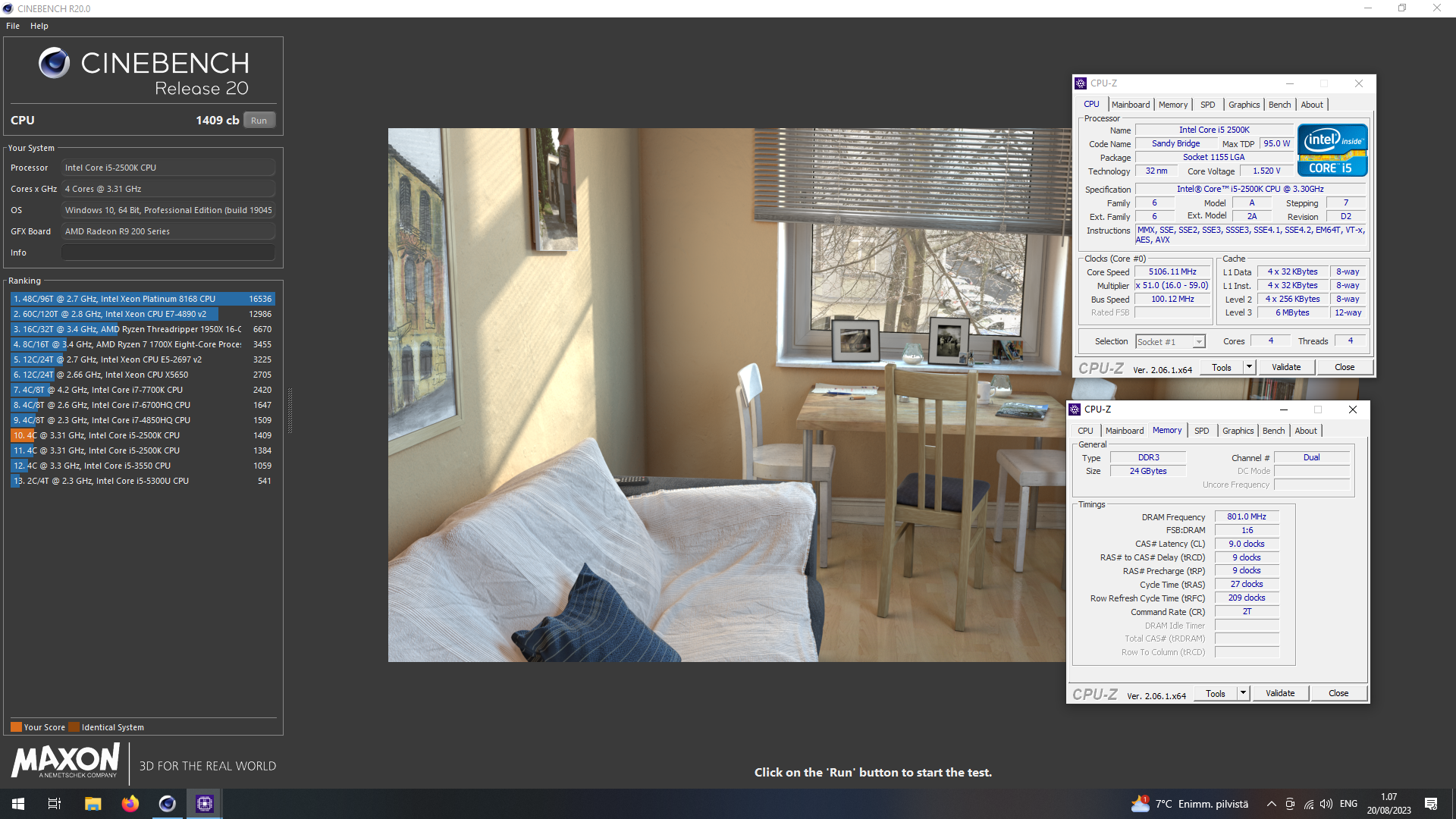Click the ranking panel divider handle
This screenshot has width=1456, height=819.
(x=290, y=410)
